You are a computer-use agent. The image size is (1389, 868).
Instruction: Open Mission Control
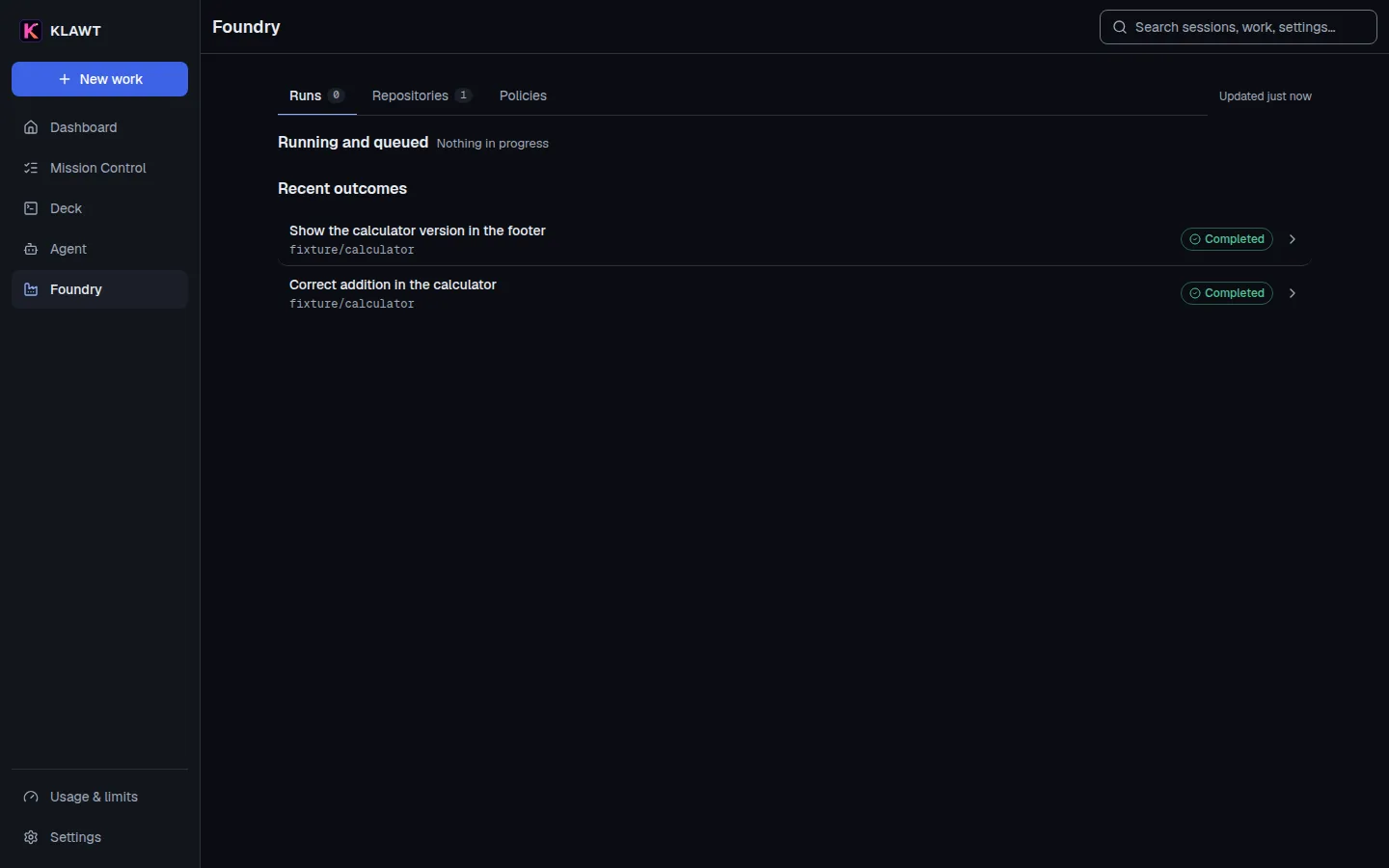tap(99, 168)
